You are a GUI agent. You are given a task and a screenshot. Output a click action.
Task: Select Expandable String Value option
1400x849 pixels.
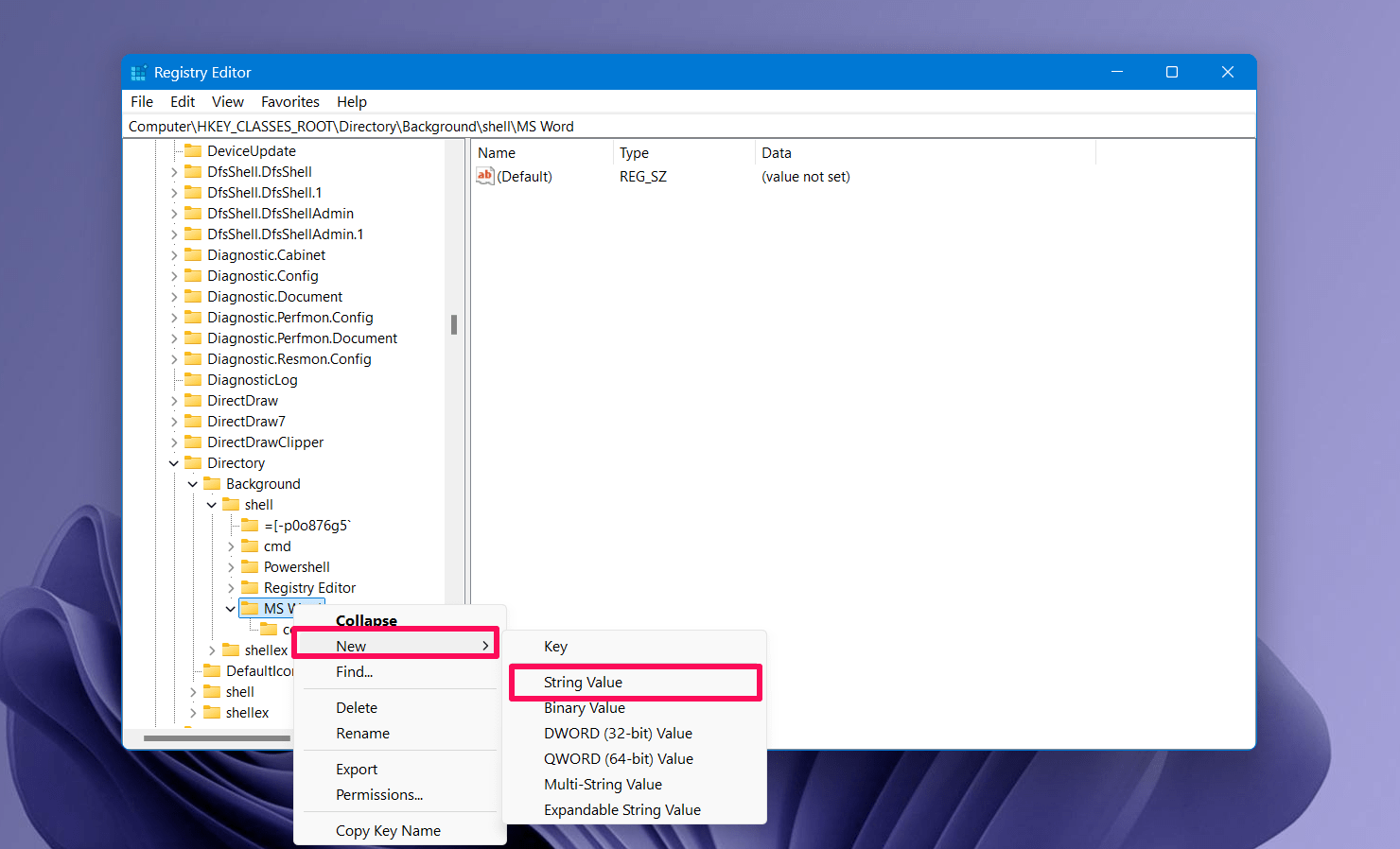click(634, 810)
